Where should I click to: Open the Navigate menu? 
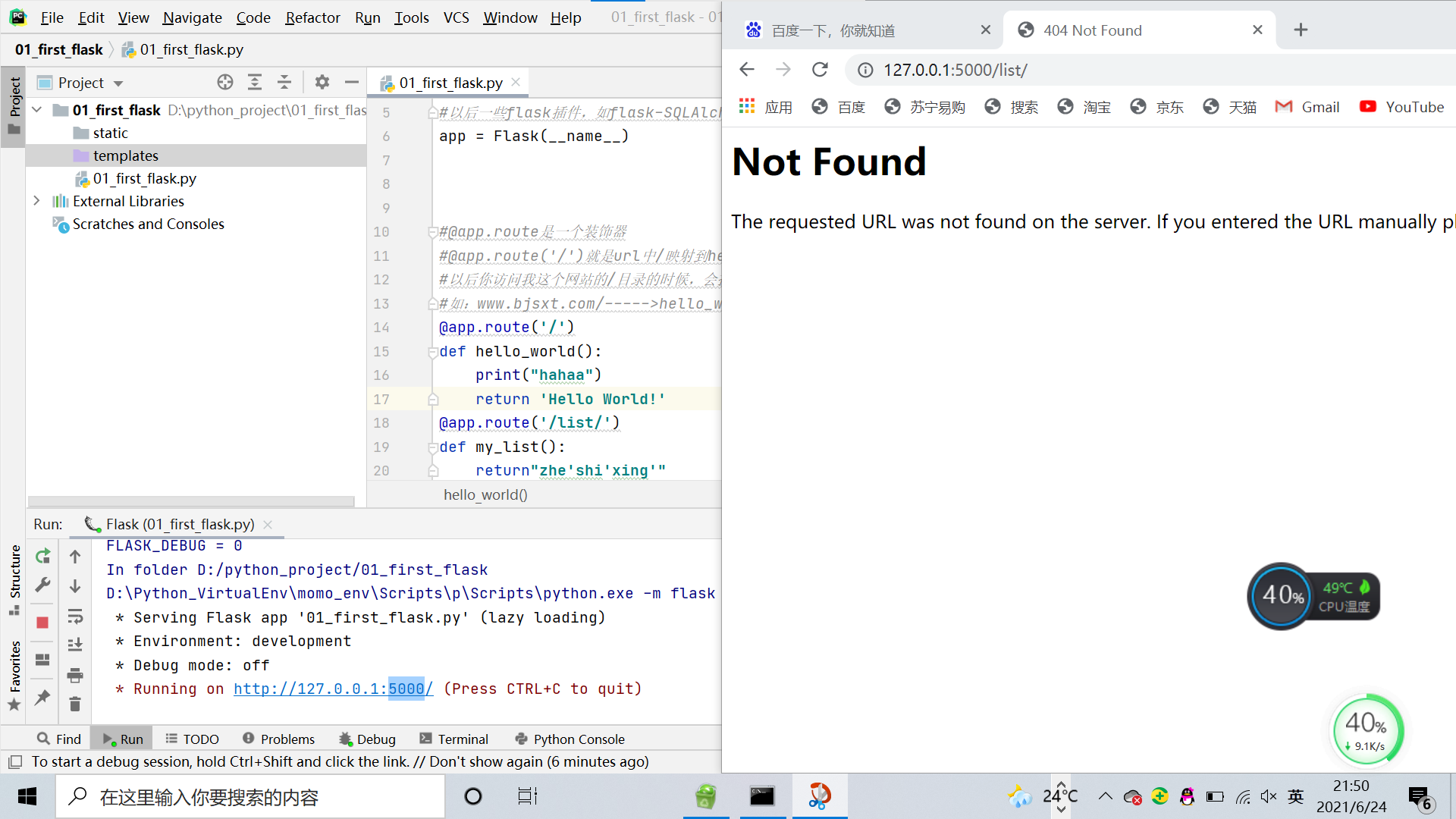coord(192,17)
